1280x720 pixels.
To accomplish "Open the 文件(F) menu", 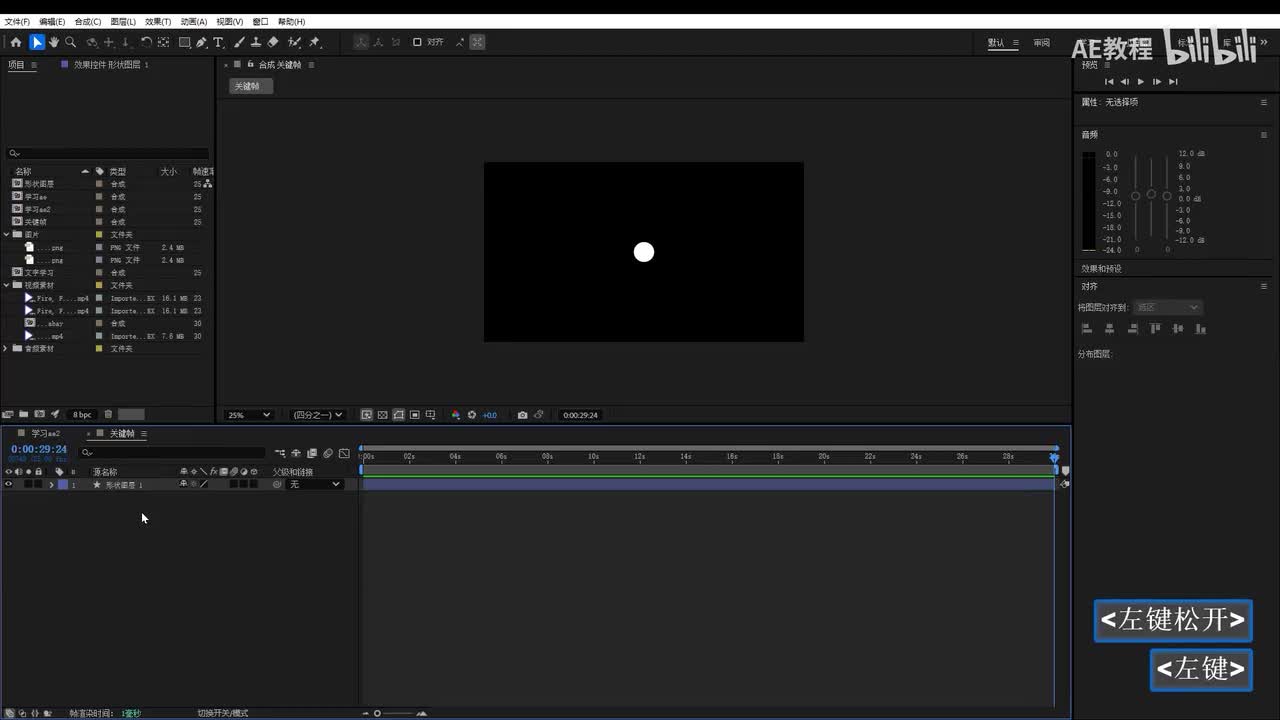I will [x=17, y=21].
